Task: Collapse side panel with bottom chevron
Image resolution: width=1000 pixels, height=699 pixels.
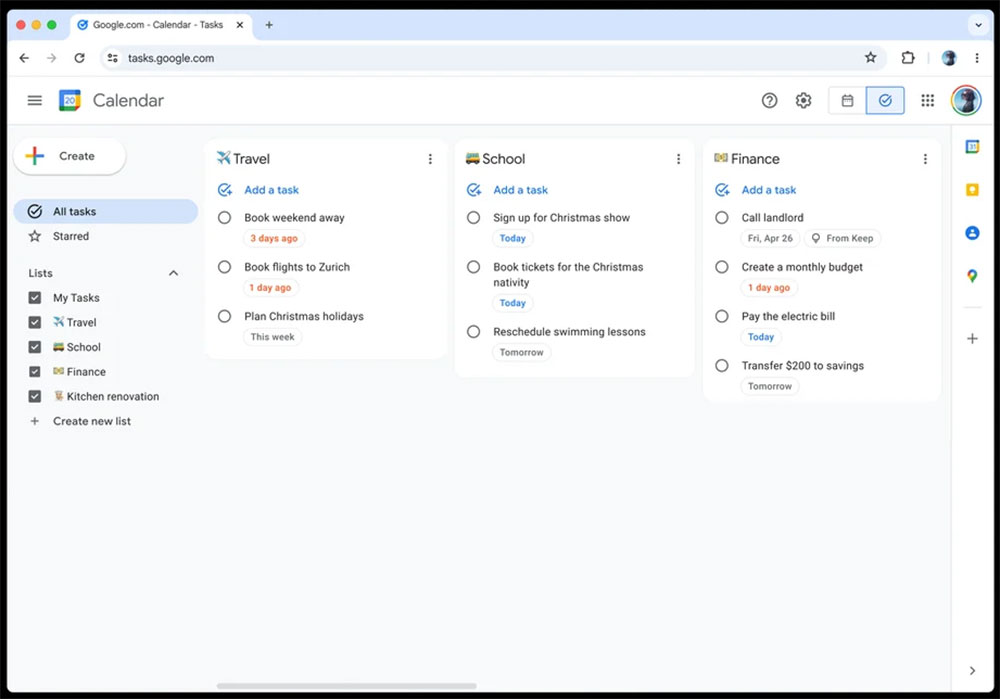Action: pos(972,670)
